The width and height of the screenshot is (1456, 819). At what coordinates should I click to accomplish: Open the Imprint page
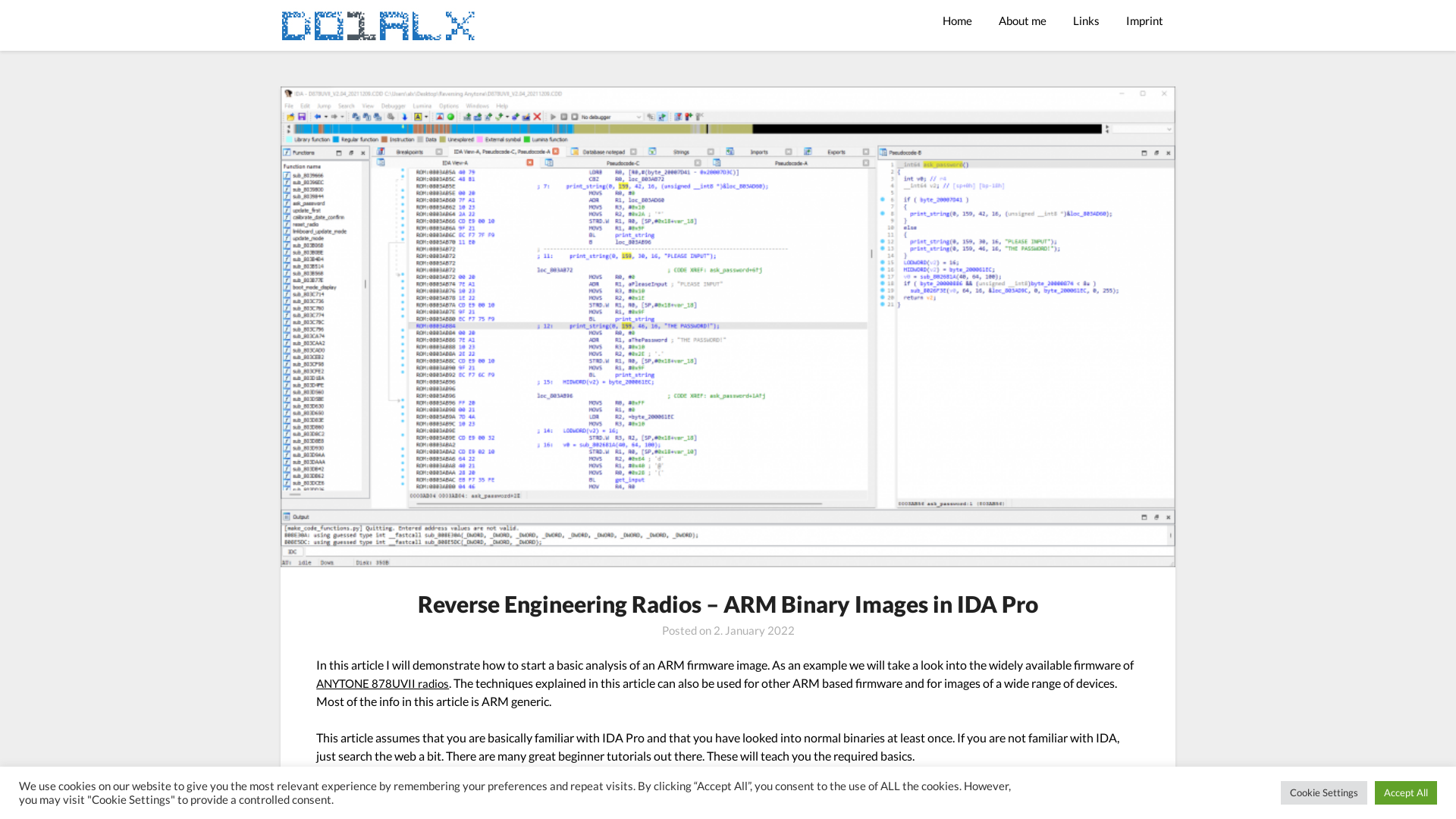pos(1144,21)
